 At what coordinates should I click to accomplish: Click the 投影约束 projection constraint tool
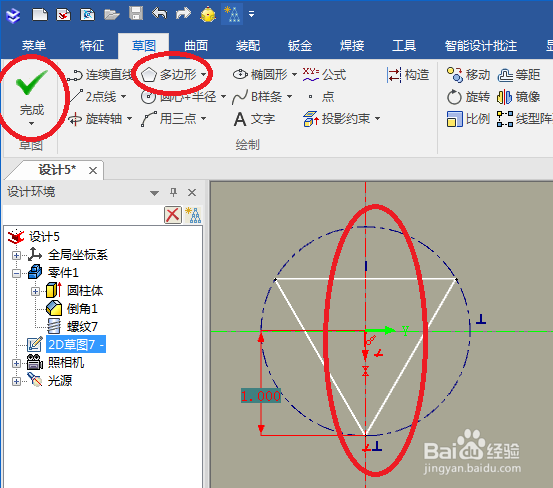pos(337,119)
